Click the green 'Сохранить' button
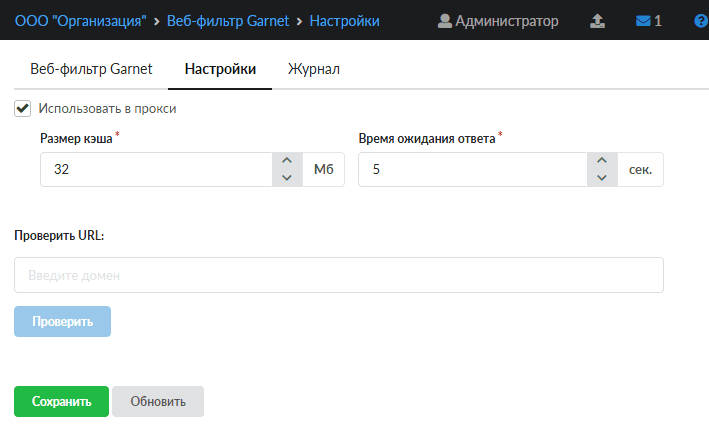This screenshot has height=425, width=709. coord(61,401)
